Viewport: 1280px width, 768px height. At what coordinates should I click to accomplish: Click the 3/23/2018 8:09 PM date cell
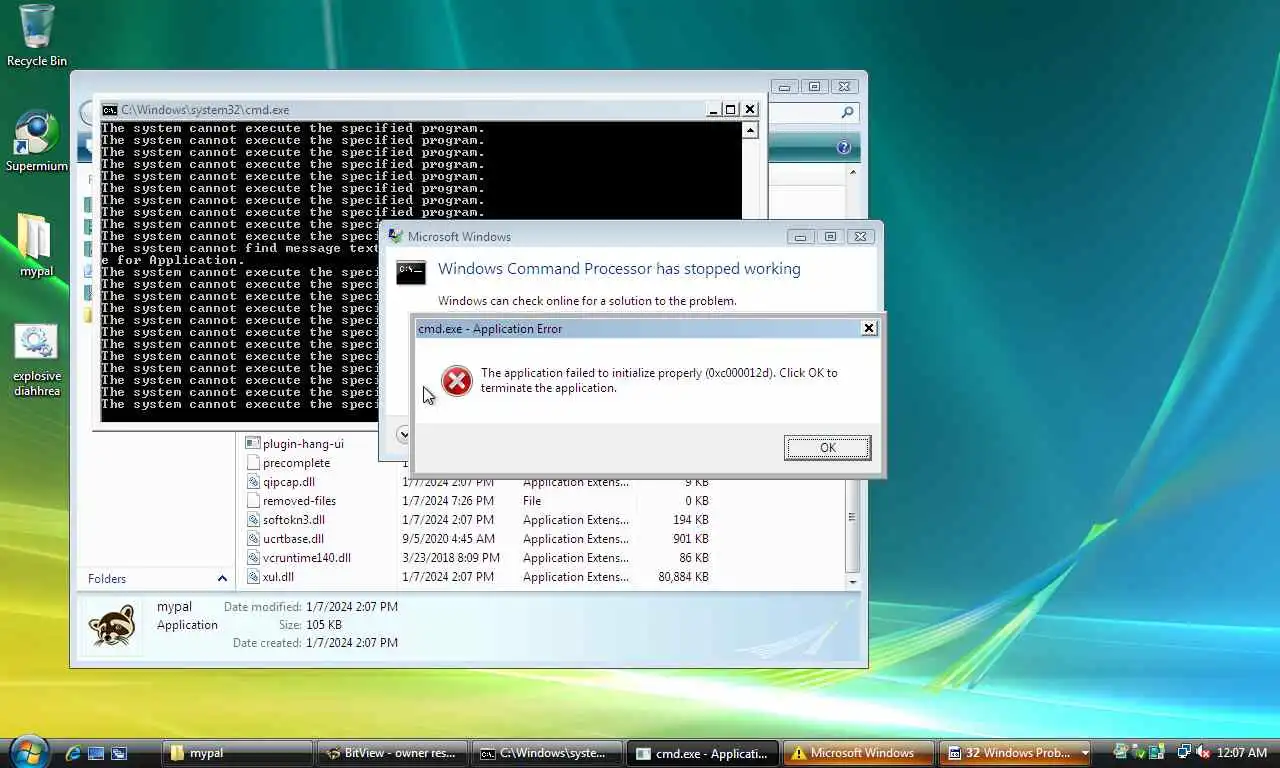[x=451, y=558]
